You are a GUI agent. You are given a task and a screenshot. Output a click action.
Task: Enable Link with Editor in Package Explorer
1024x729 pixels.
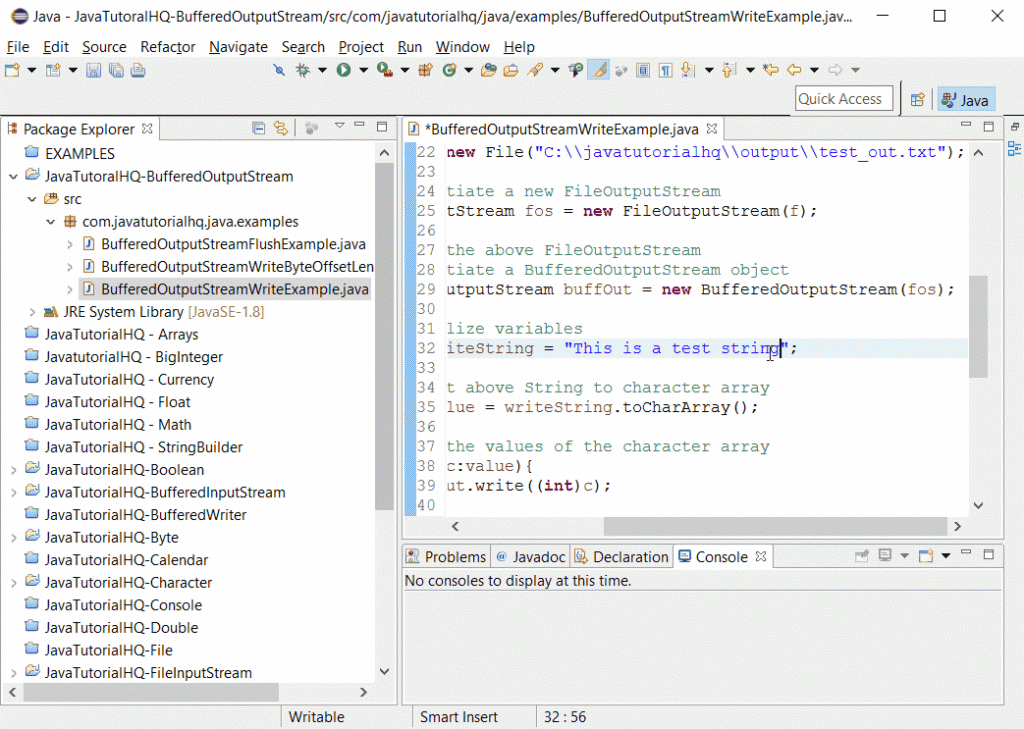point(281,127)
